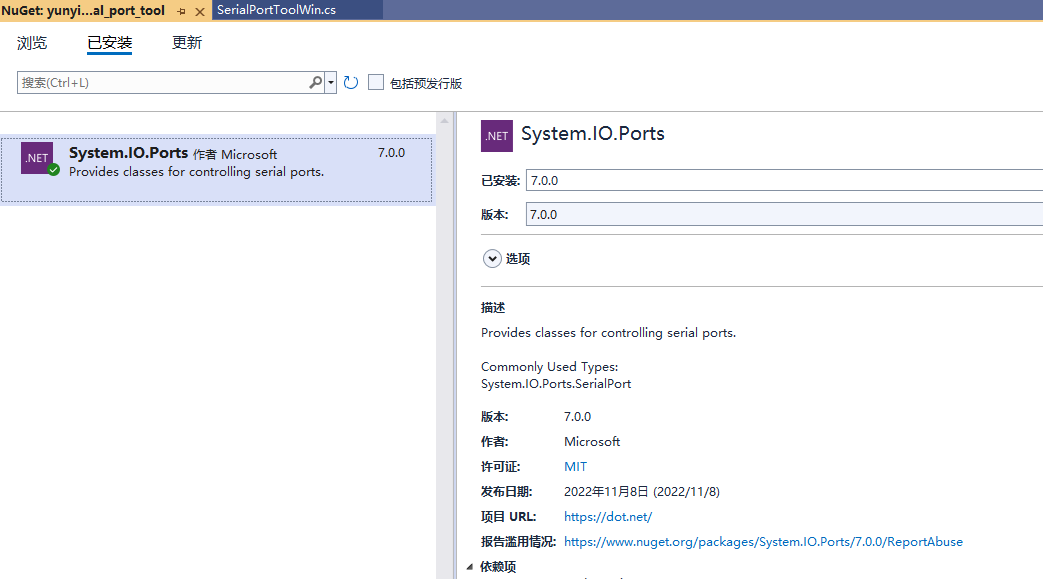This screenshot has height=579, width=1043.
Task: Open the https://dot.net/ project link
Action: coord(608,517)
